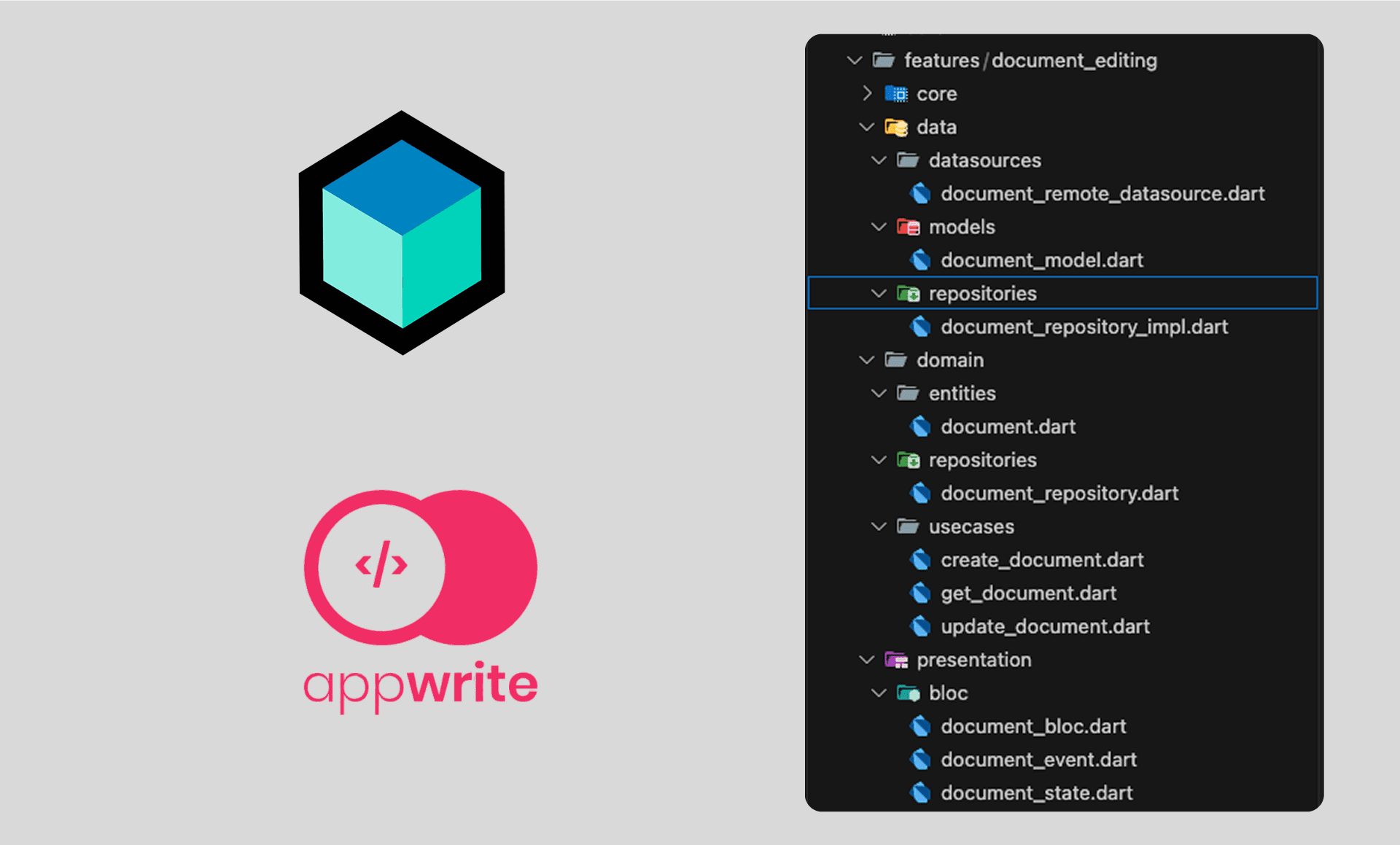Open document_remote_datasource.dart file
Viewport: 1400px width, 845px height.
(x=1102, y=194)
